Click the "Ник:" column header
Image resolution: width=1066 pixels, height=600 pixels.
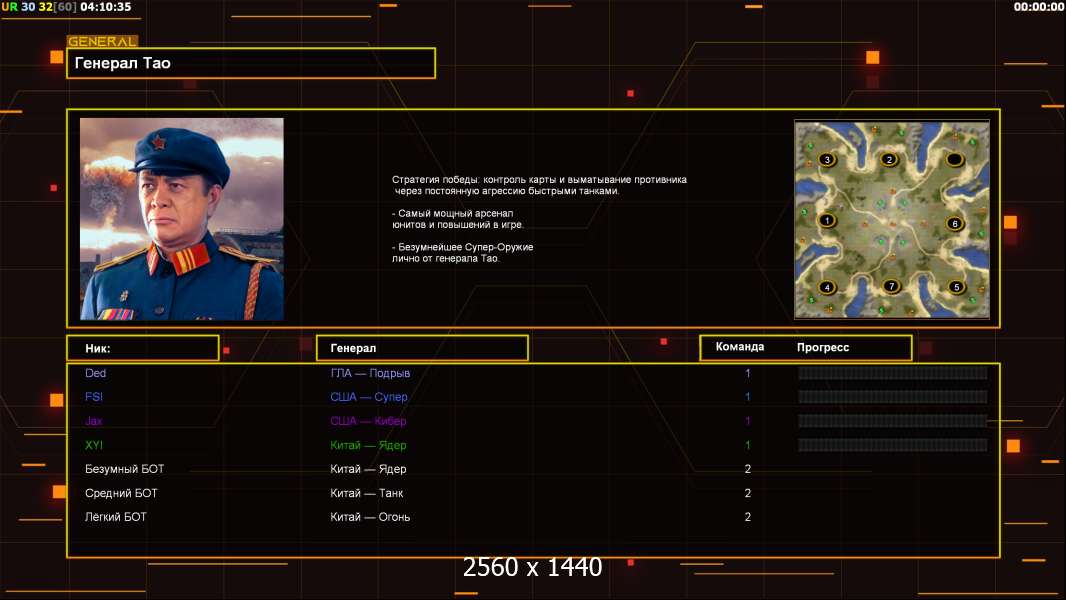tap(143, 348)
